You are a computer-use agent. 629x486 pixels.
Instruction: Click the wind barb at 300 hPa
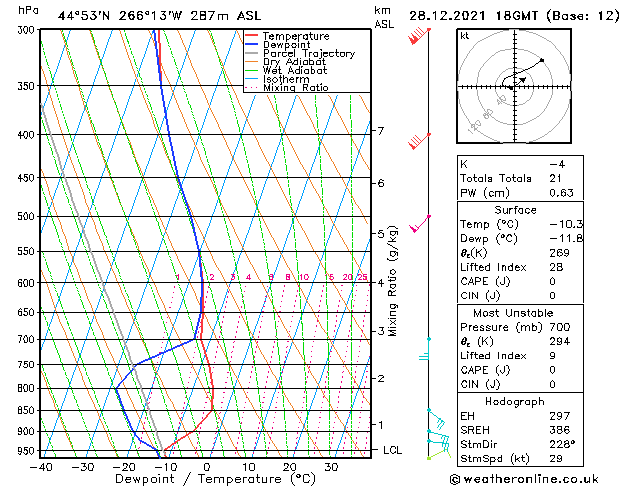coord(419,37)
